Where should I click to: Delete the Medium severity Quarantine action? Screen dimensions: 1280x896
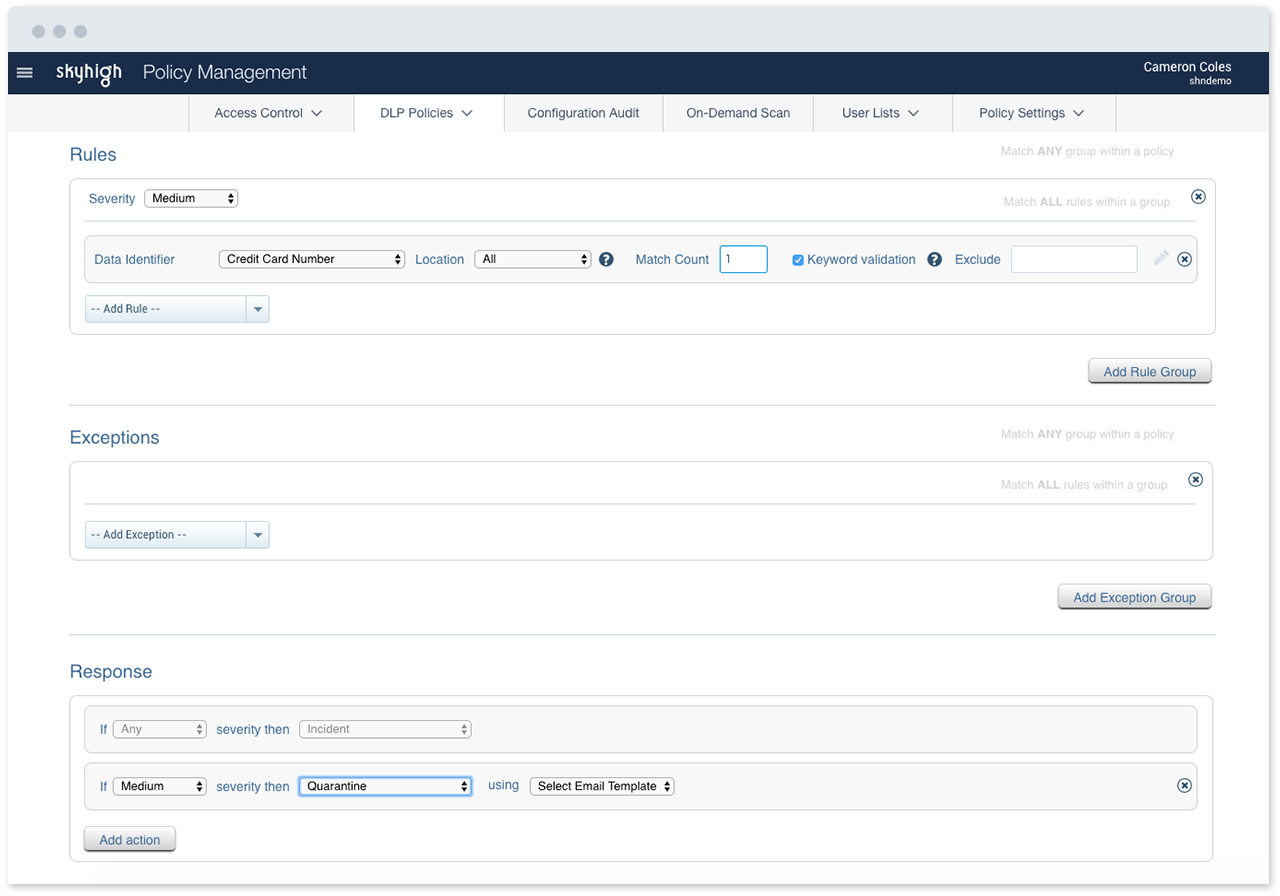(1184, 785)
